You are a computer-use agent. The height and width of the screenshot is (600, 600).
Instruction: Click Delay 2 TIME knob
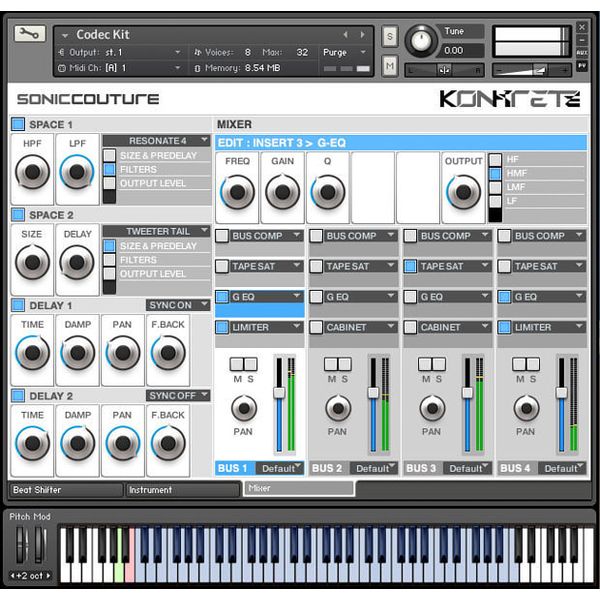tap(32, 443)
